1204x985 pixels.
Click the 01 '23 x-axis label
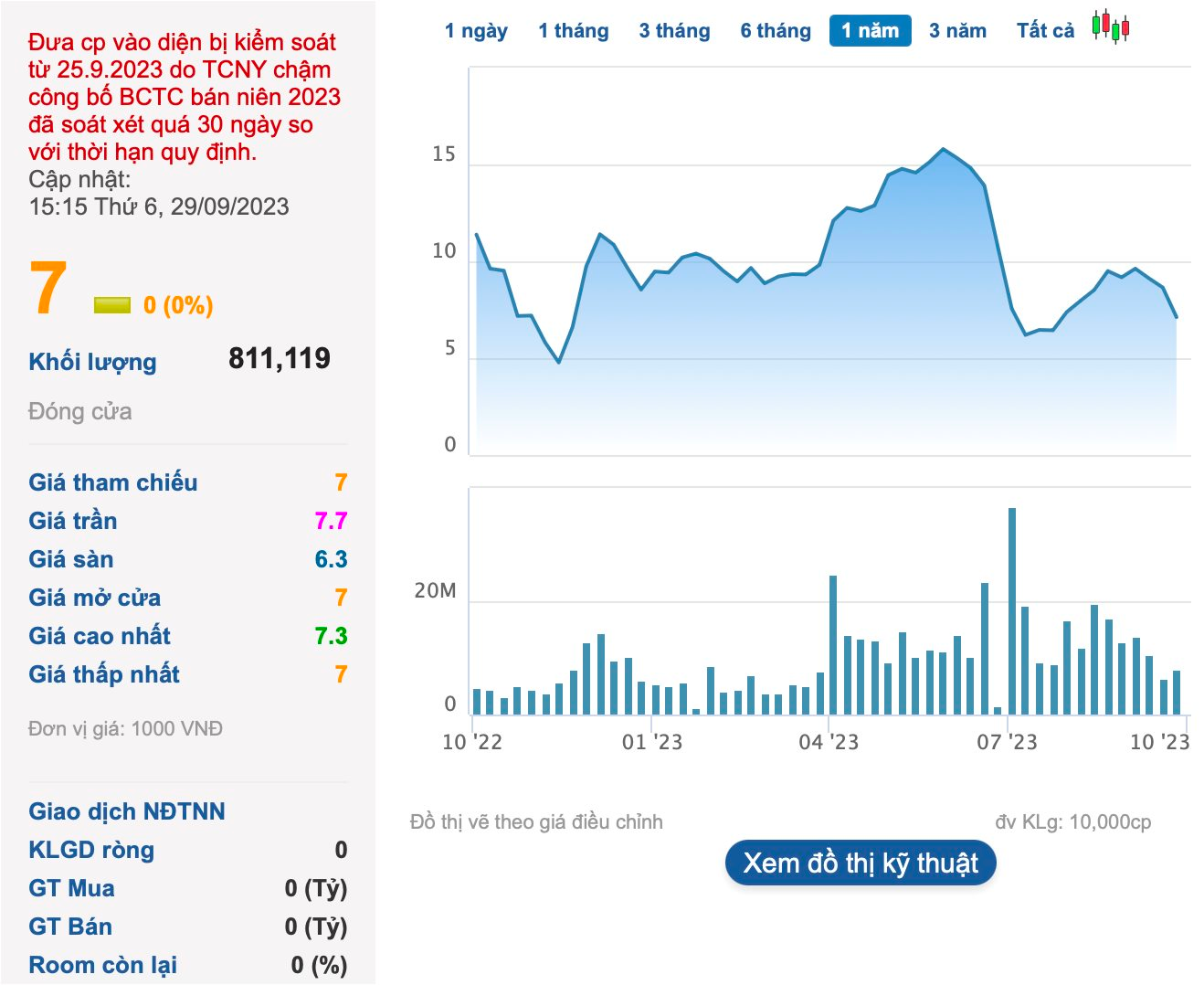coord(652,742)
